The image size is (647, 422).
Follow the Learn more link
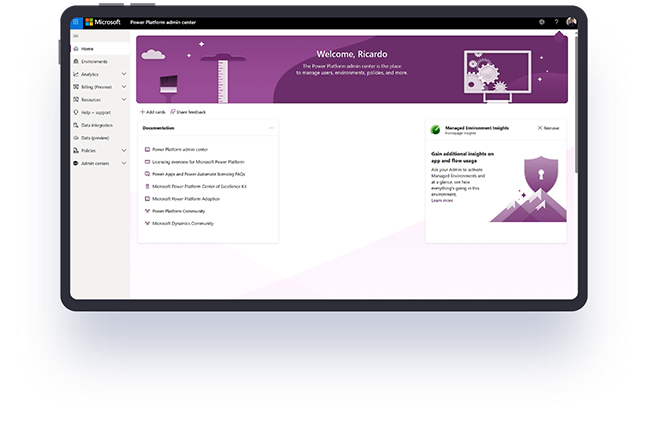pyautogui.click(x=442, y=200)
